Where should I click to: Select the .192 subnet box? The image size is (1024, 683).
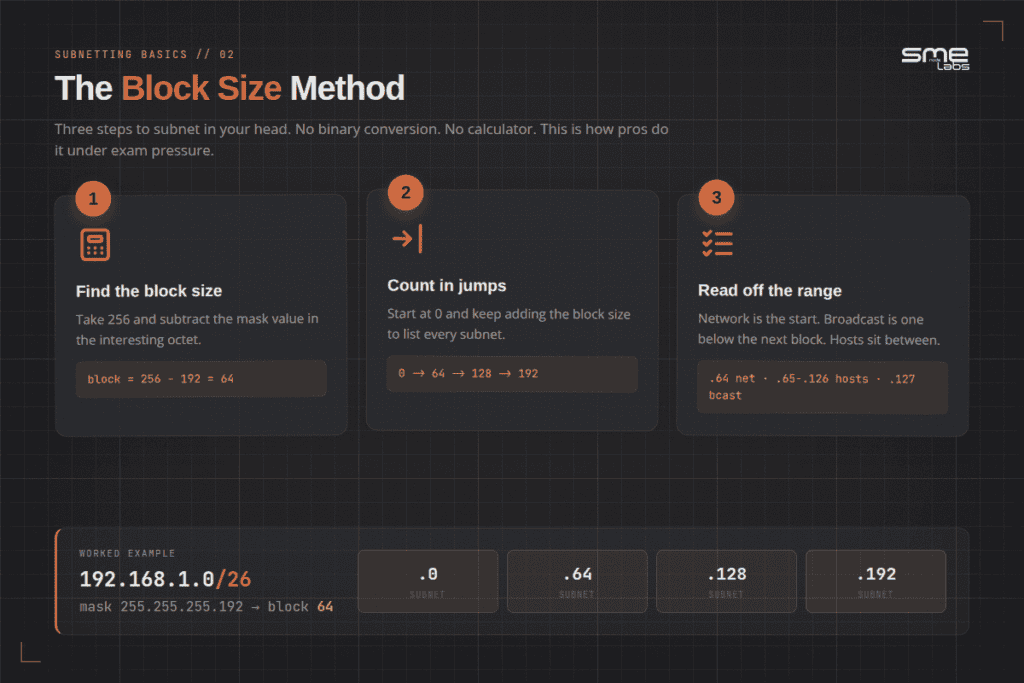click(876, 581)
